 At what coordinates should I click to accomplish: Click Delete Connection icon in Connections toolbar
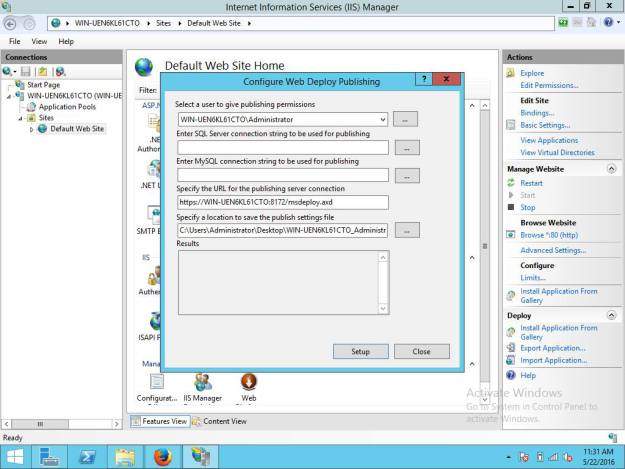[60, 72]
